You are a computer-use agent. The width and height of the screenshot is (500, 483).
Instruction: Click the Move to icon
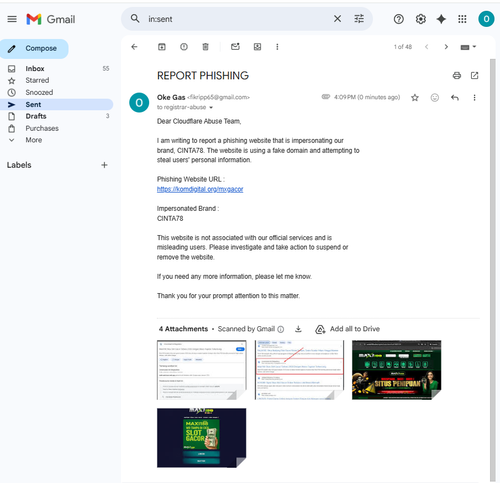click(x=257, y=47)
